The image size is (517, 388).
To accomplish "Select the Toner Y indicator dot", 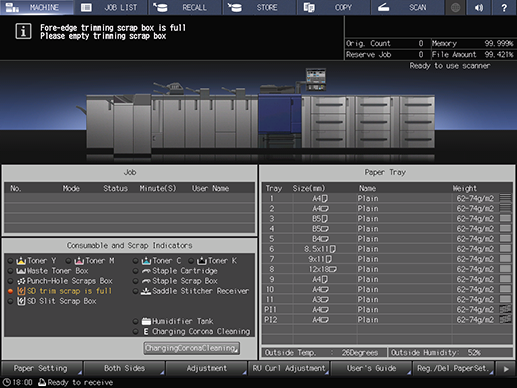I will click(10, 261).
